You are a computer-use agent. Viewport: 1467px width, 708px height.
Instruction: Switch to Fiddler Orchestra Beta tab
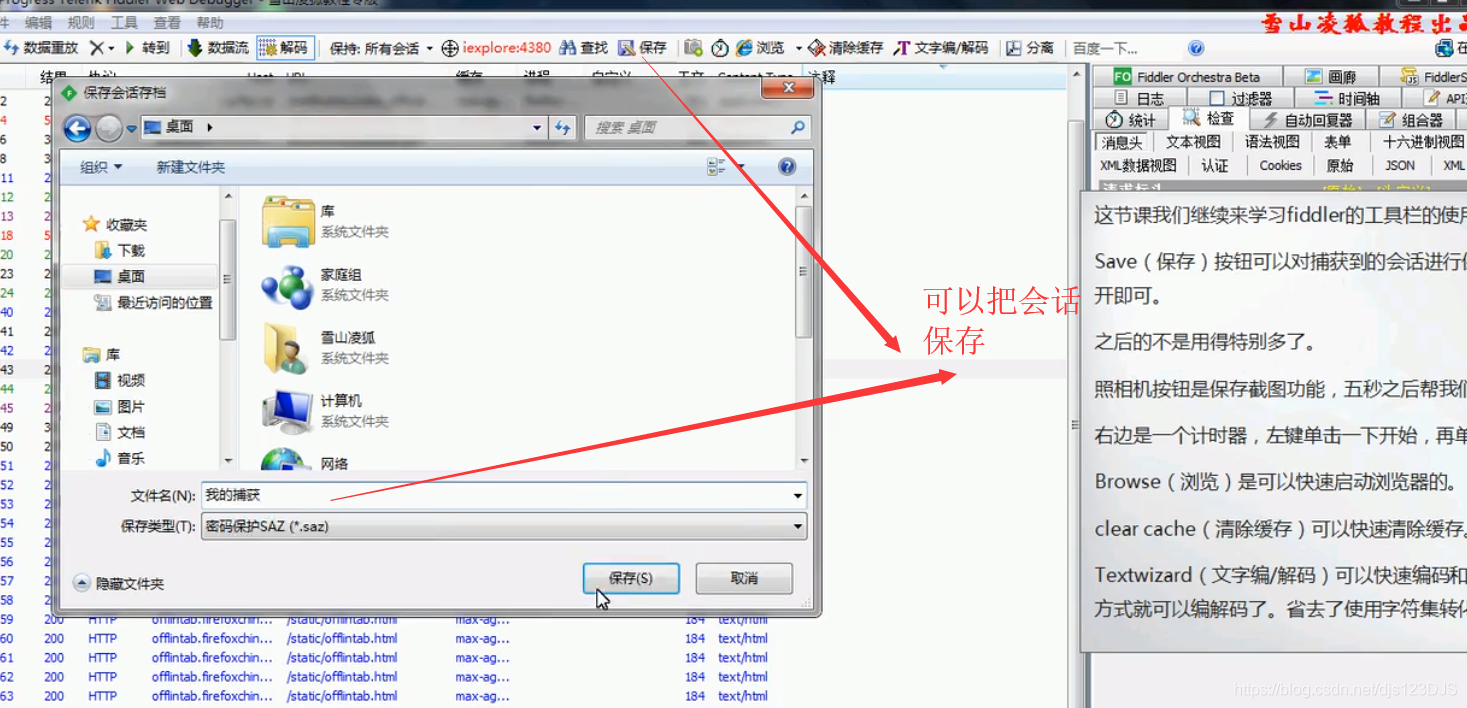pyautogui.click(x=1187, y=77)
